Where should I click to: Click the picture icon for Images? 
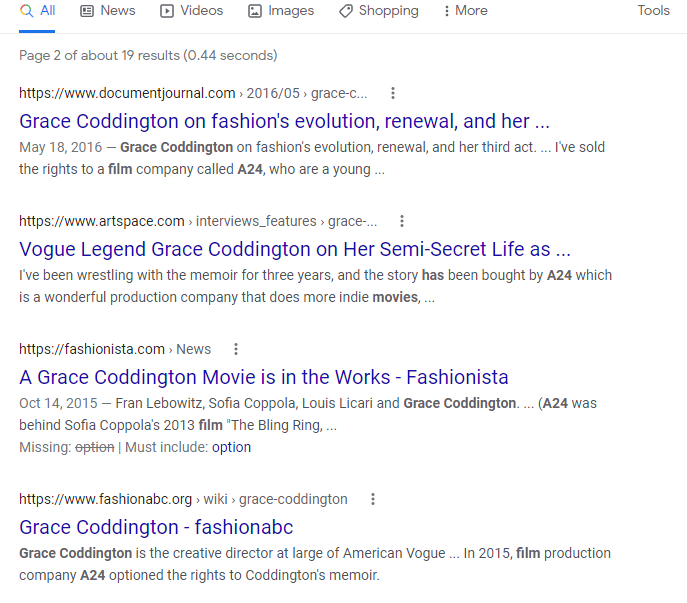(255, 11)
